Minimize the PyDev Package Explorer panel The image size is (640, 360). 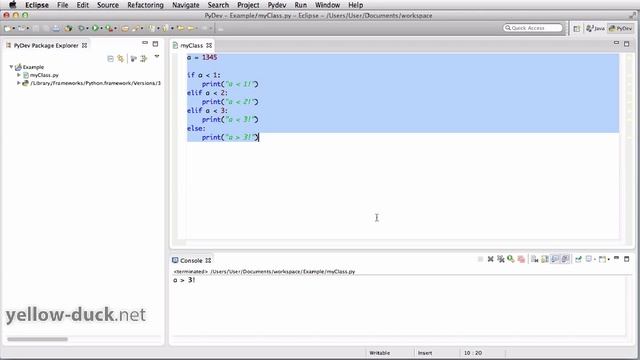pos(145,43)
